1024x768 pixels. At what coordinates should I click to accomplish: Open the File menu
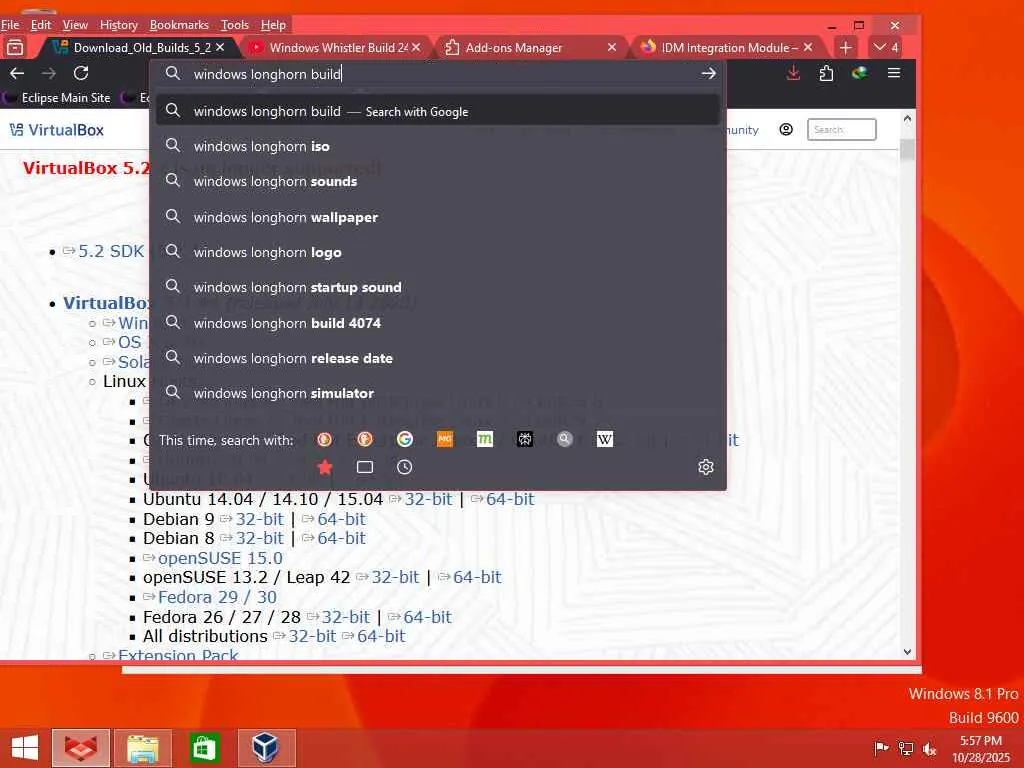click(10, 25)
